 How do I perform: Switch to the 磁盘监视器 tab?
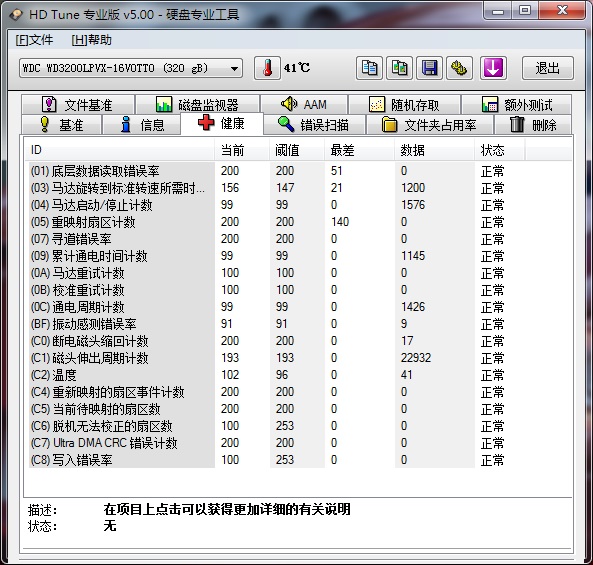point(197,104)
